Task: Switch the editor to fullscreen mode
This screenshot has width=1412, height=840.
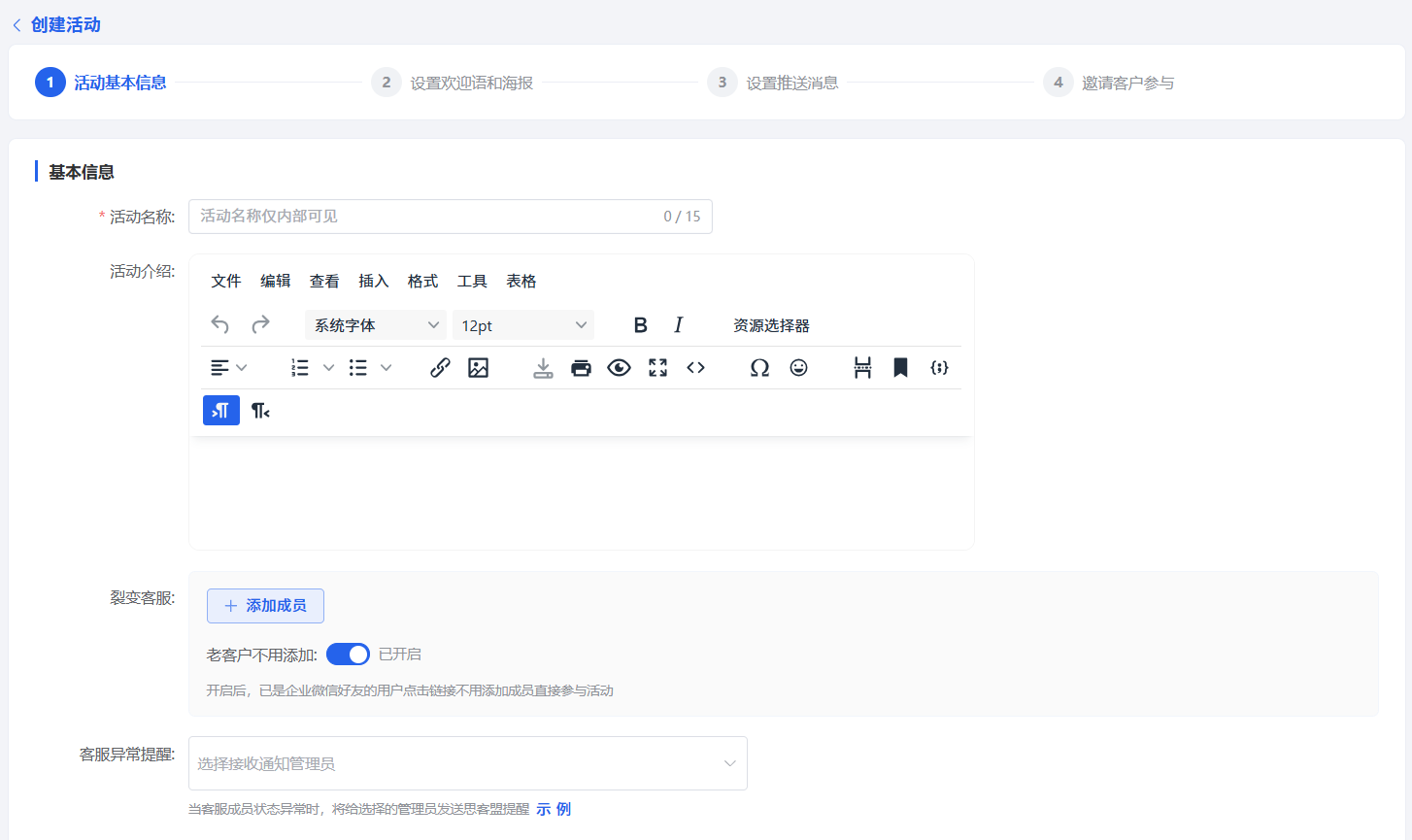Action: pos(657,368)
